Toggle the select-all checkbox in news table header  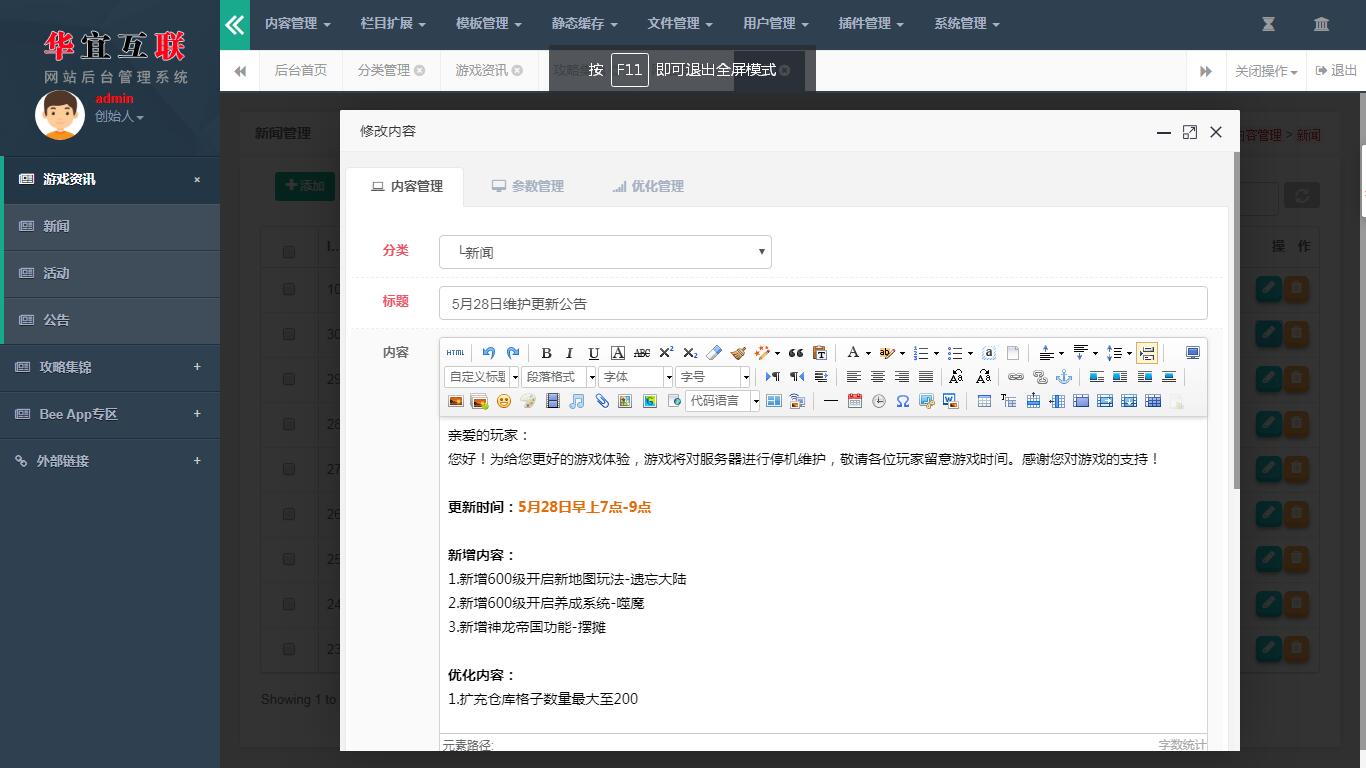[x=289, y=252]
